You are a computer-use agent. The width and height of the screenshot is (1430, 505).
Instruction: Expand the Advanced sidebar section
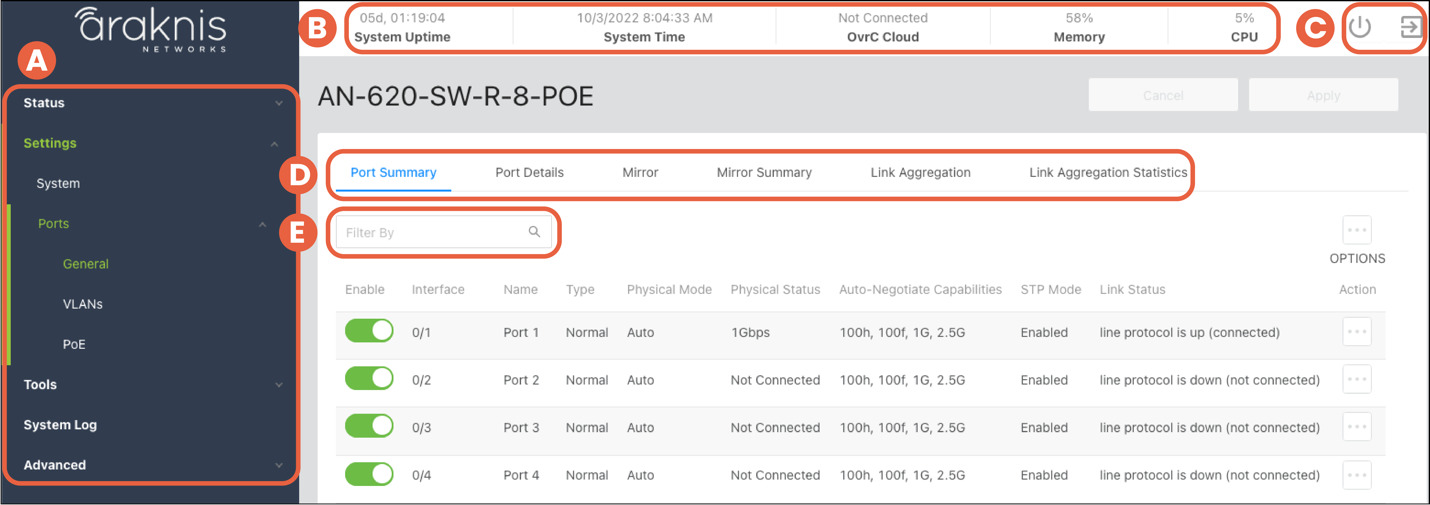150,465
